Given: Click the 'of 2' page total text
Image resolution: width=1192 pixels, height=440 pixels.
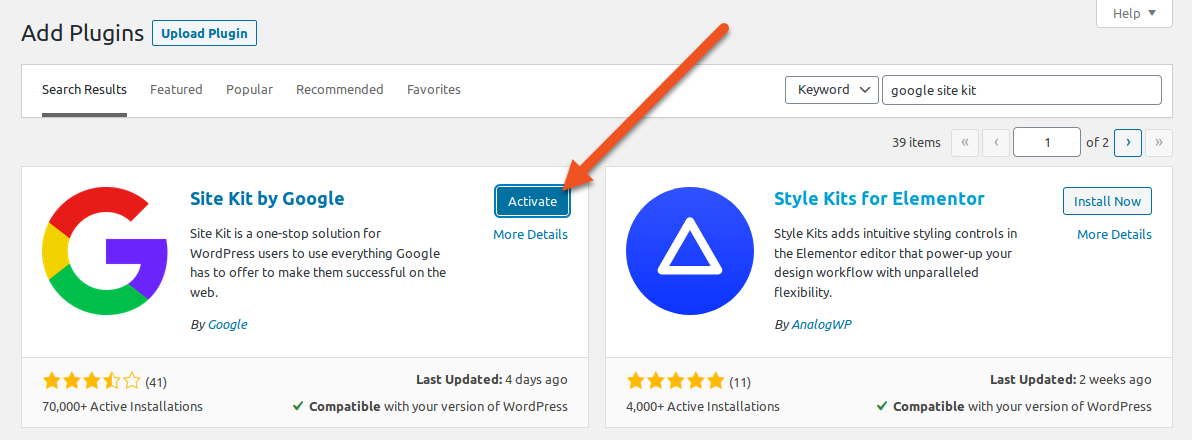Looking at the screenshot, I should click(1097, 142).
